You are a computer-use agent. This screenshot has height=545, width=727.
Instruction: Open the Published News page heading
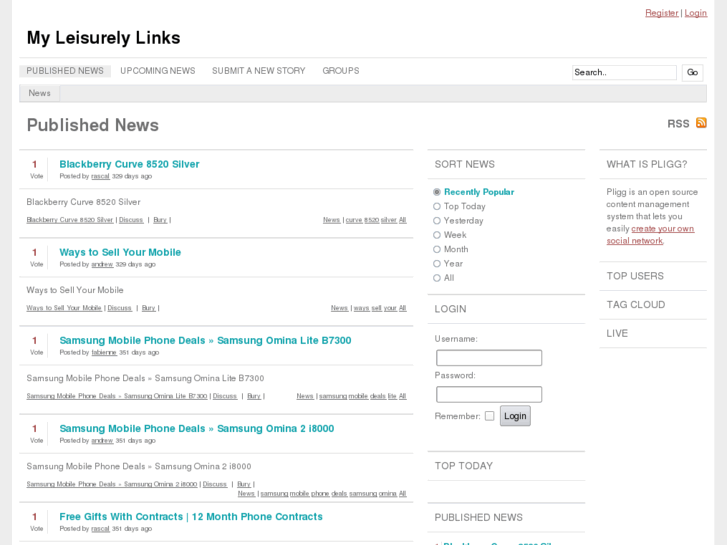(93, 125)
